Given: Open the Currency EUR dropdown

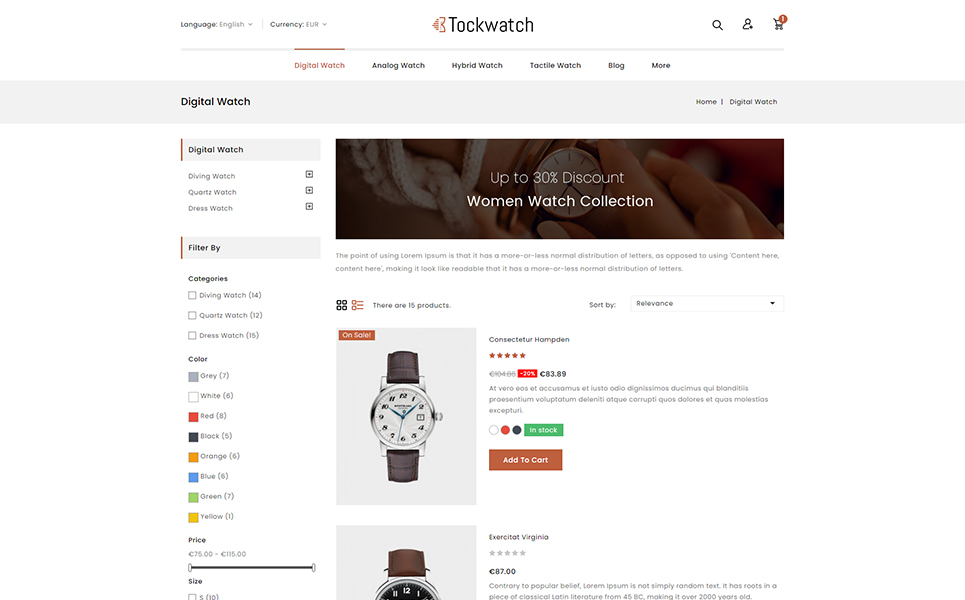Looking at the screenshot, I should click(x=298, y=25).
